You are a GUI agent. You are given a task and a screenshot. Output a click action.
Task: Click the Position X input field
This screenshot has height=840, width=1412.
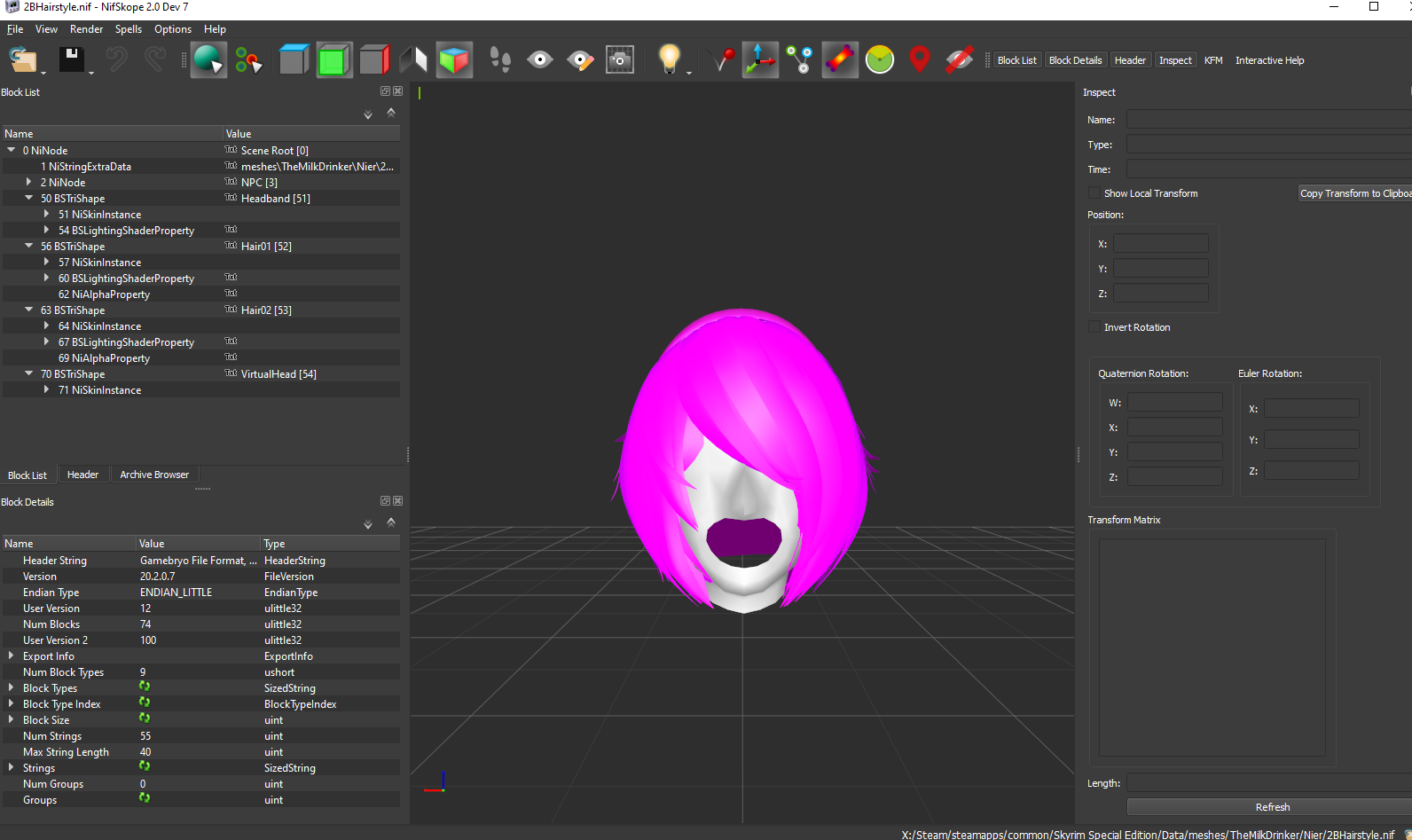point(1161,243)
